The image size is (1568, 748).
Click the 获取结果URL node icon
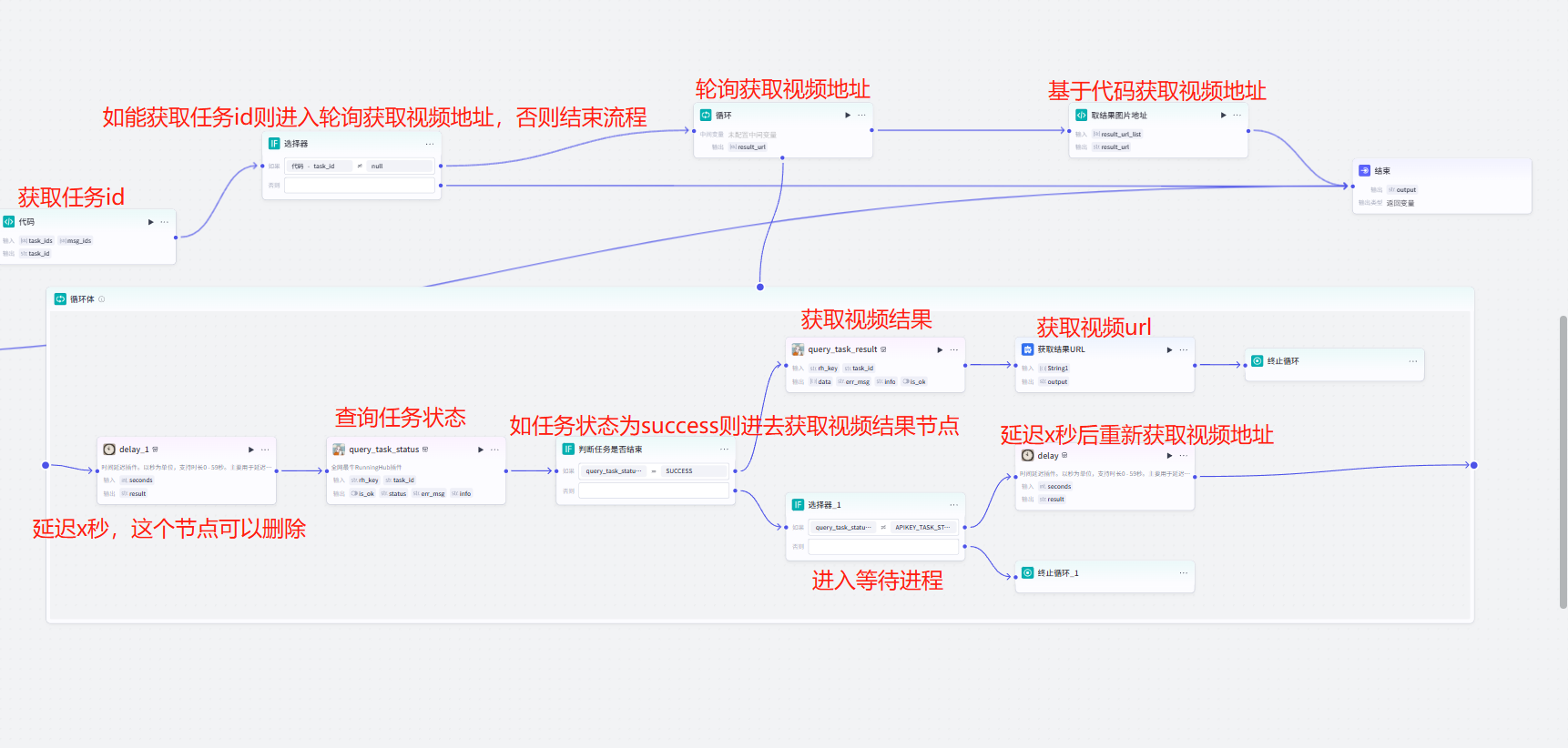[1028, 349]
